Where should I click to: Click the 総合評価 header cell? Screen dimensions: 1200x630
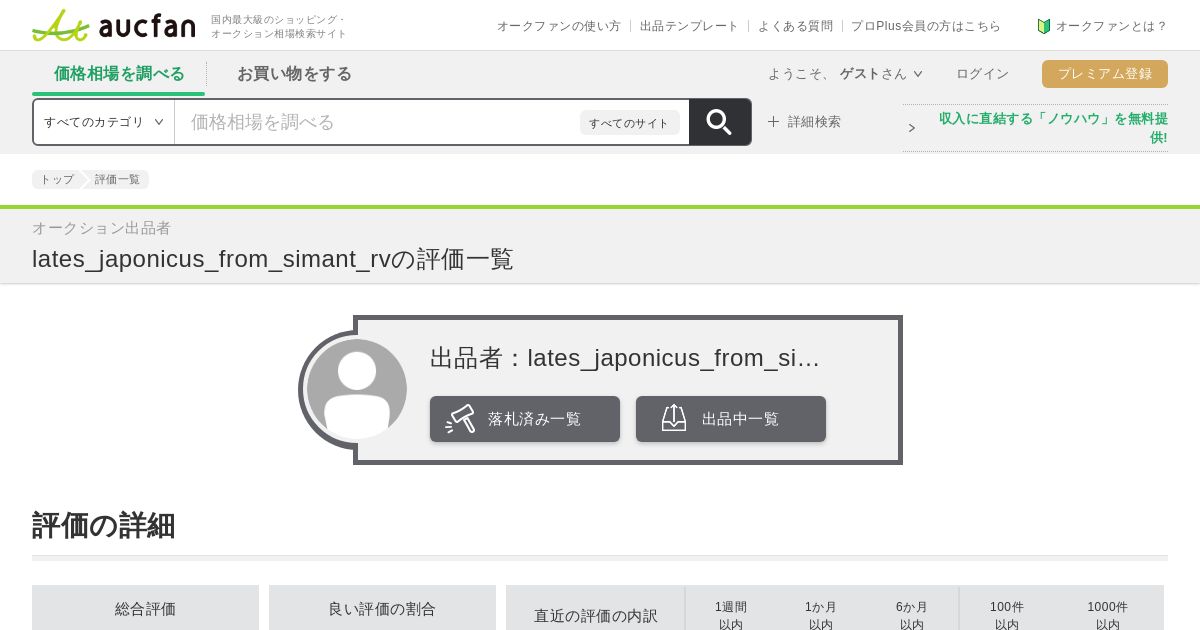pyautogui.click(x=145, y=608)
